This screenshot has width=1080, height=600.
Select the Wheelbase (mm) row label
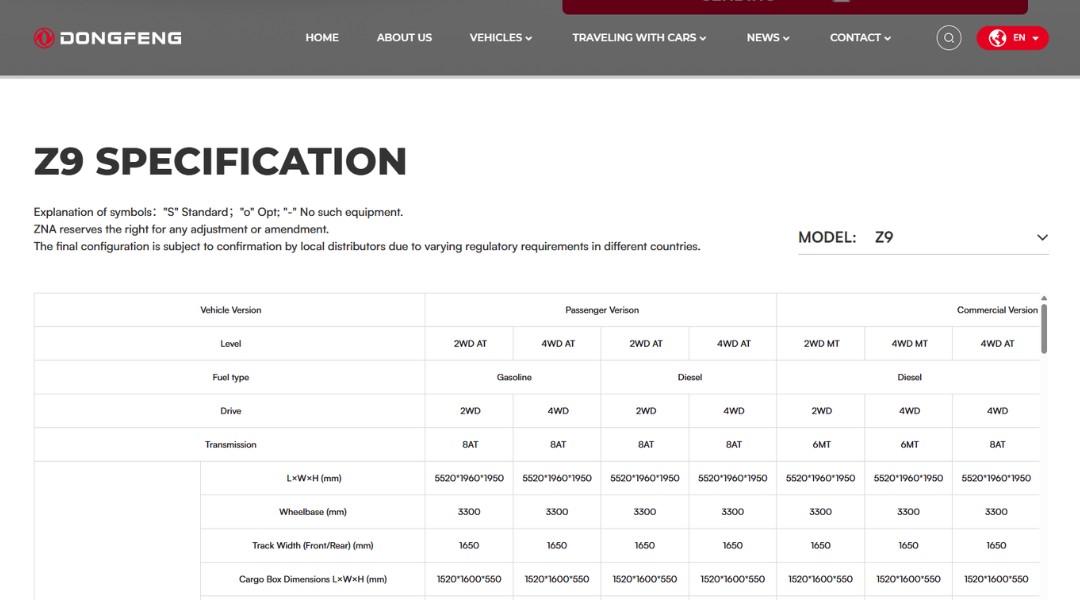tap(313, 512)
